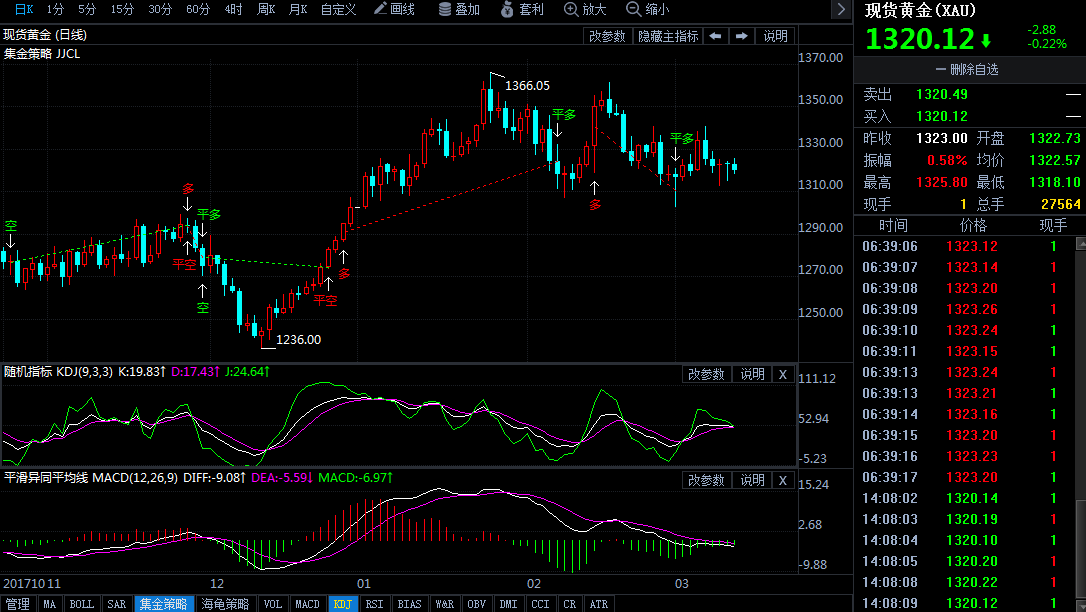Toggle 隐藏主指标 to hide the main indicator
The image size is (1086, 612).
[x=667, y=36]
